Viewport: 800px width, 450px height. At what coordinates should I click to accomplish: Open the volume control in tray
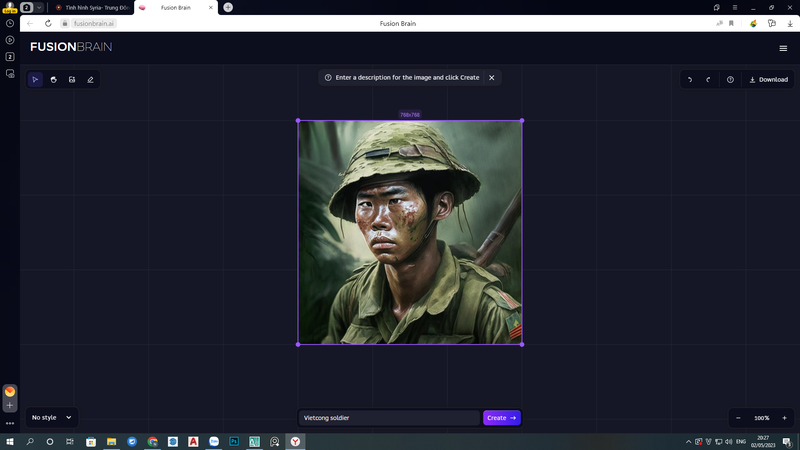pos(729,442)
